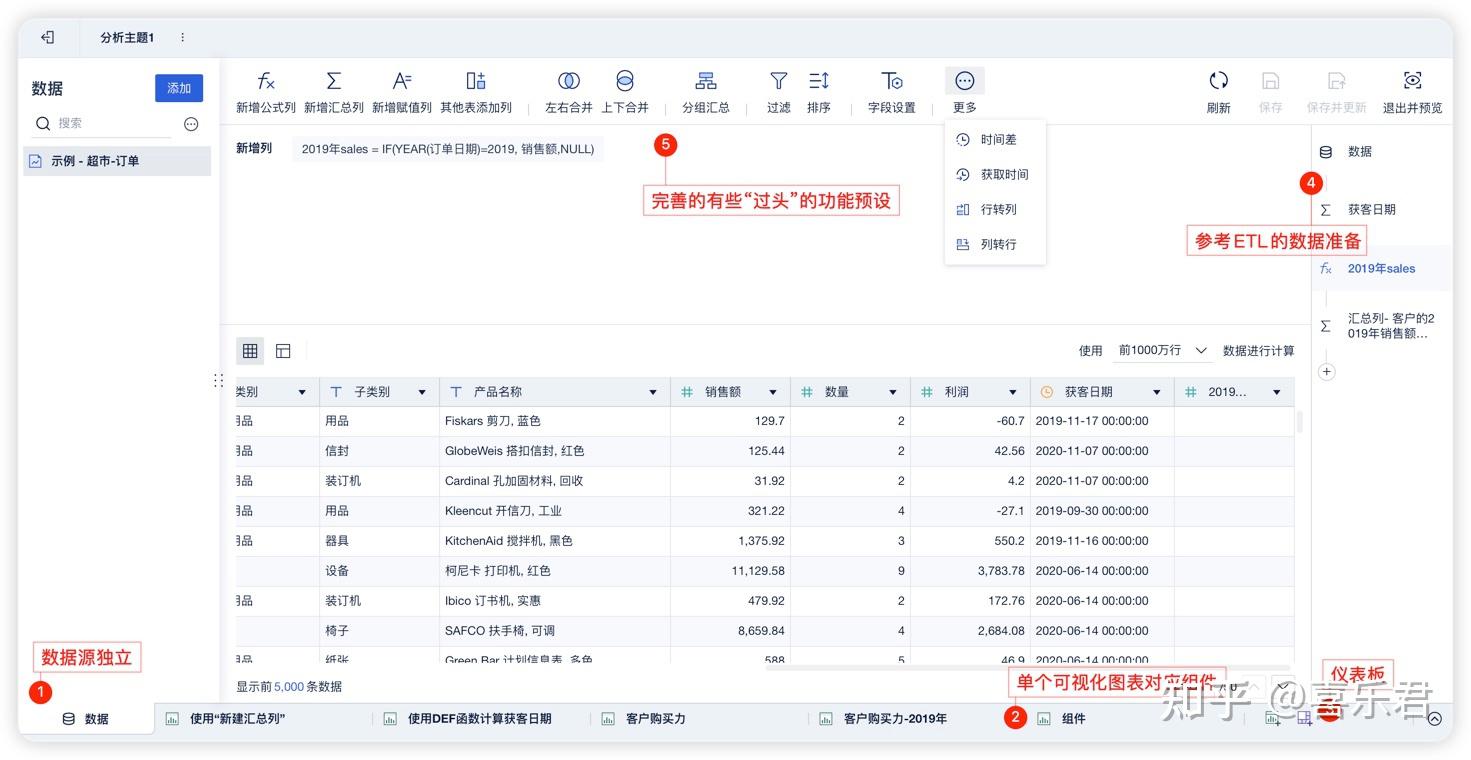Open the 排序 sort tool
Image resolution: width=1471 pixels, height=760 pixels.
coord(819,90)
